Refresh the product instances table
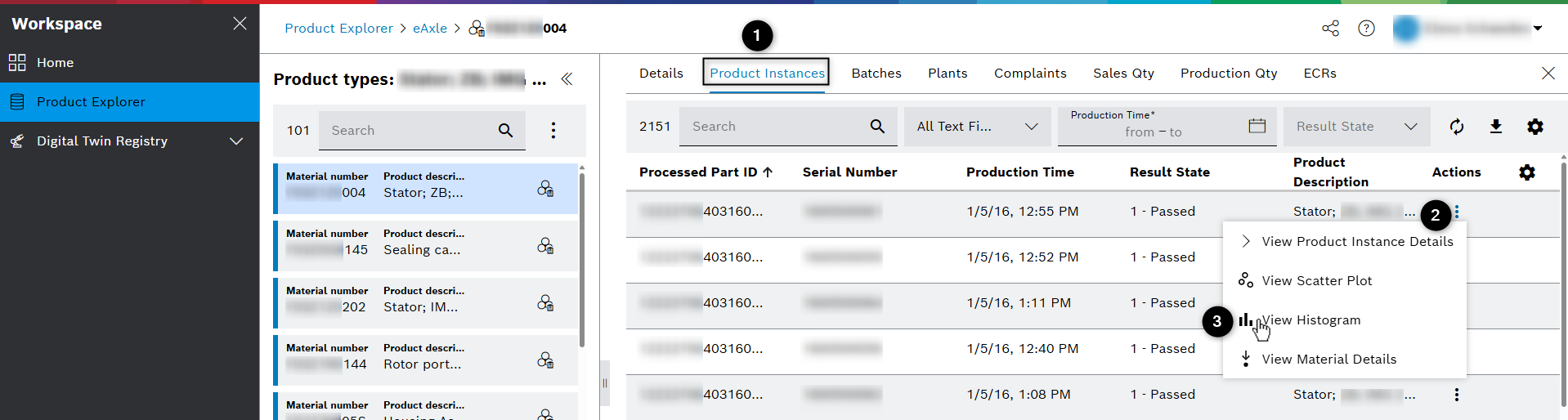Screen dimensions: 1568x420 click(1457, 127)
